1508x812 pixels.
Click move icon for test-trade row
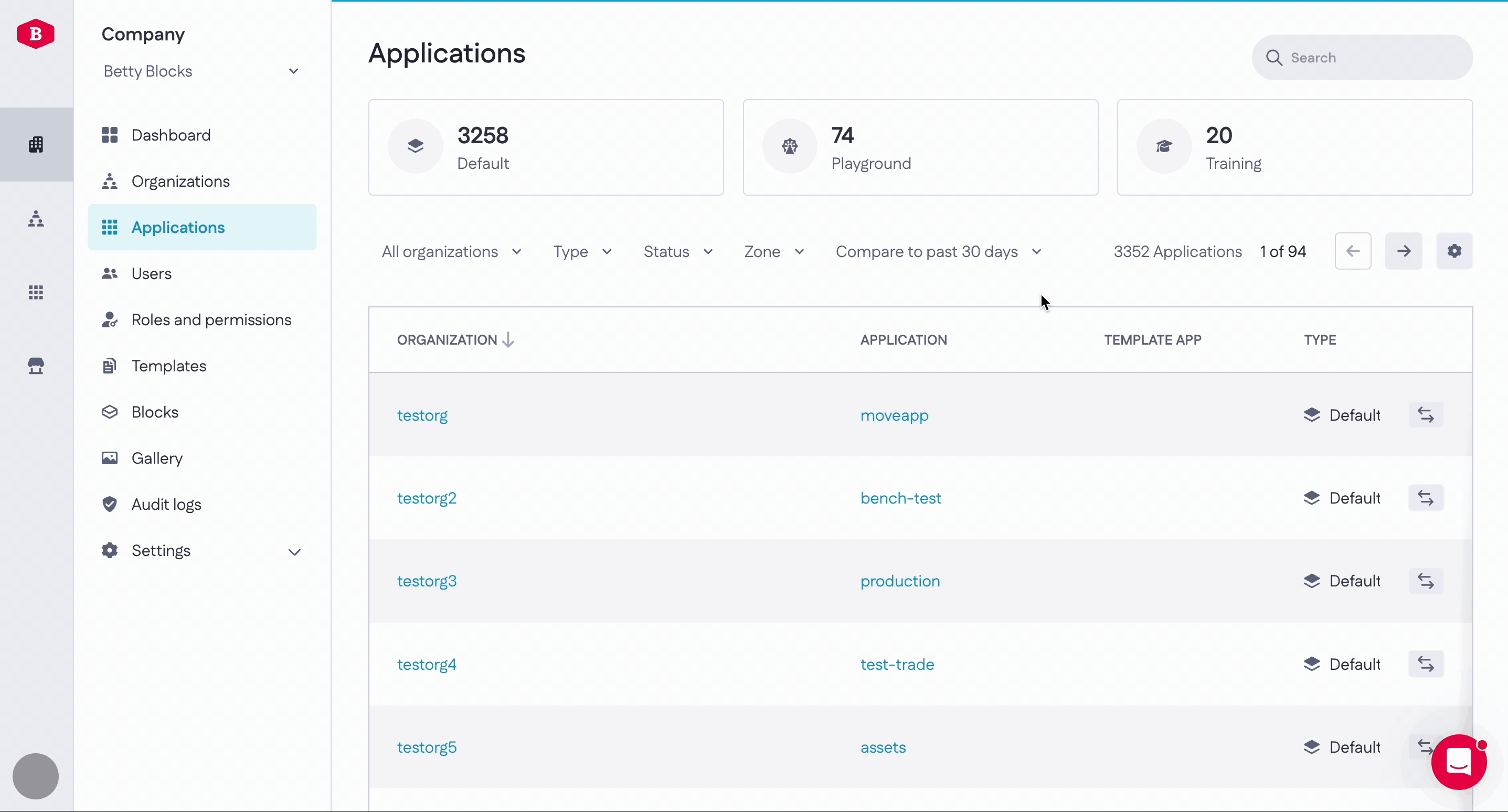coord(1426,665)
